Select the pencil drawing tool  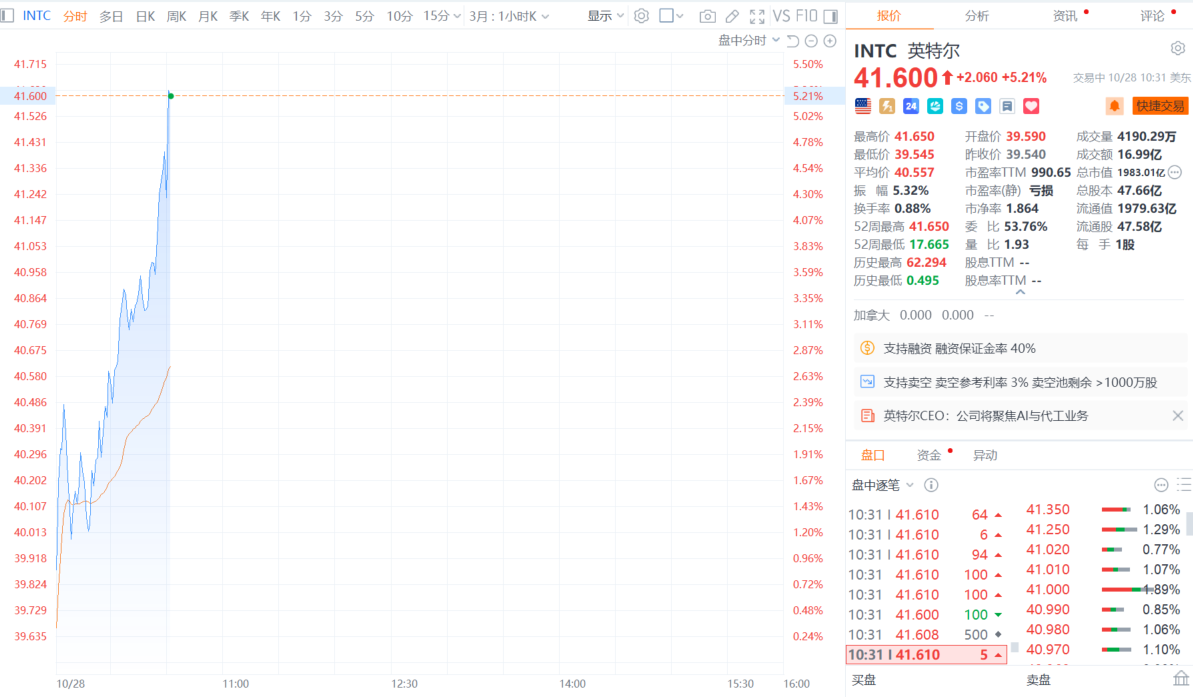732,16
